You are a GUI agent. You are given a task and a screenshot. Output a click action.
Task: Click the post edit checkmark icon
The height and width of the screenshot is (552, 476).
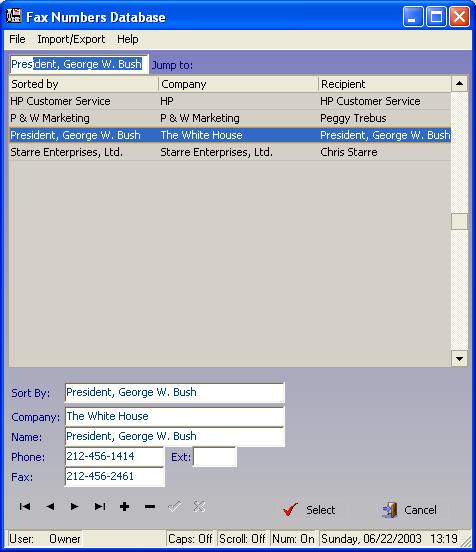point(175,507)
